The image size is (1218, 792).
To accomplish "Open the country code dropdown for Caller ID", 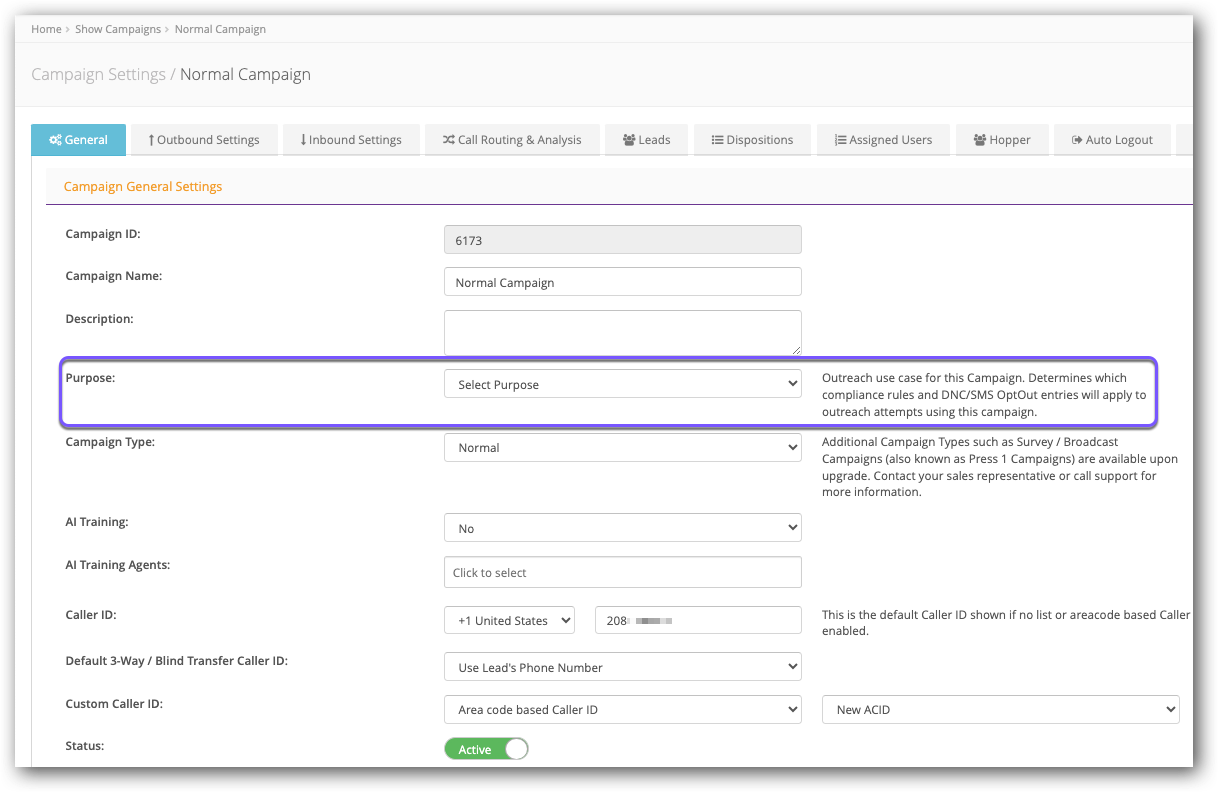I will coord(509,620).
